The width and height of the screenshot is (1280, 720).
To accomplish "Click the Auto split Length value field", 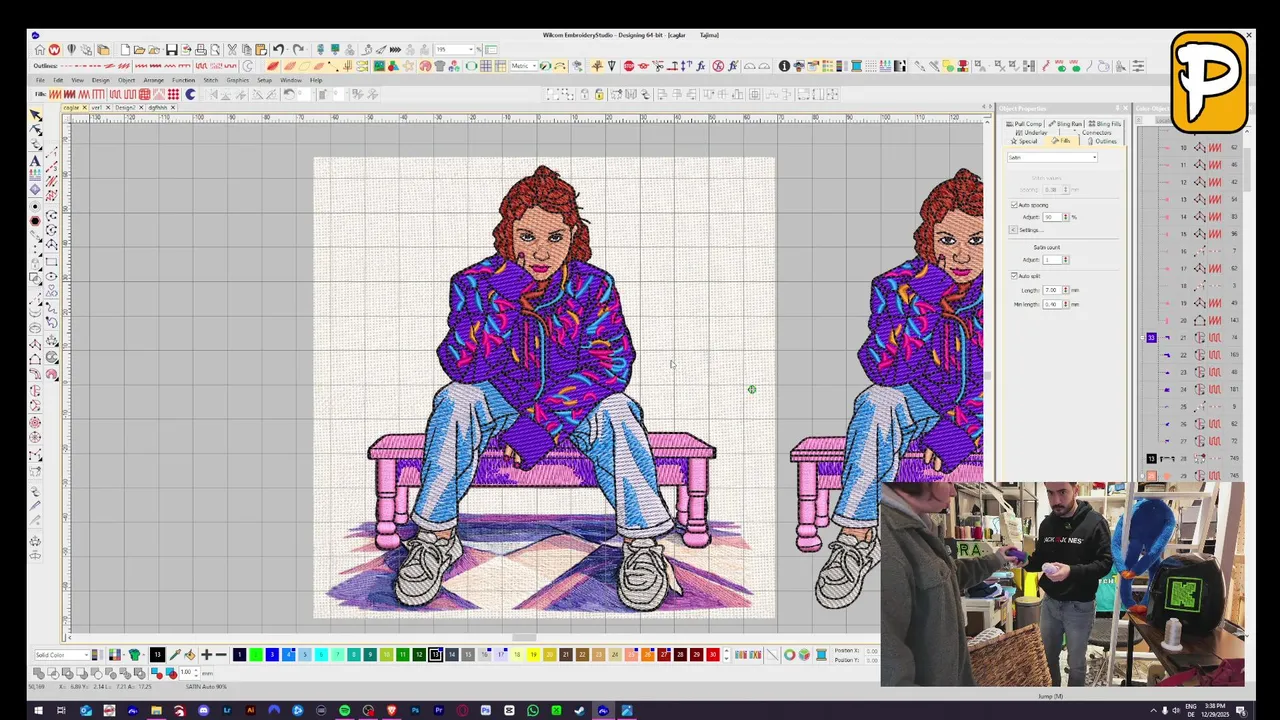I will tap(1051, 290).
